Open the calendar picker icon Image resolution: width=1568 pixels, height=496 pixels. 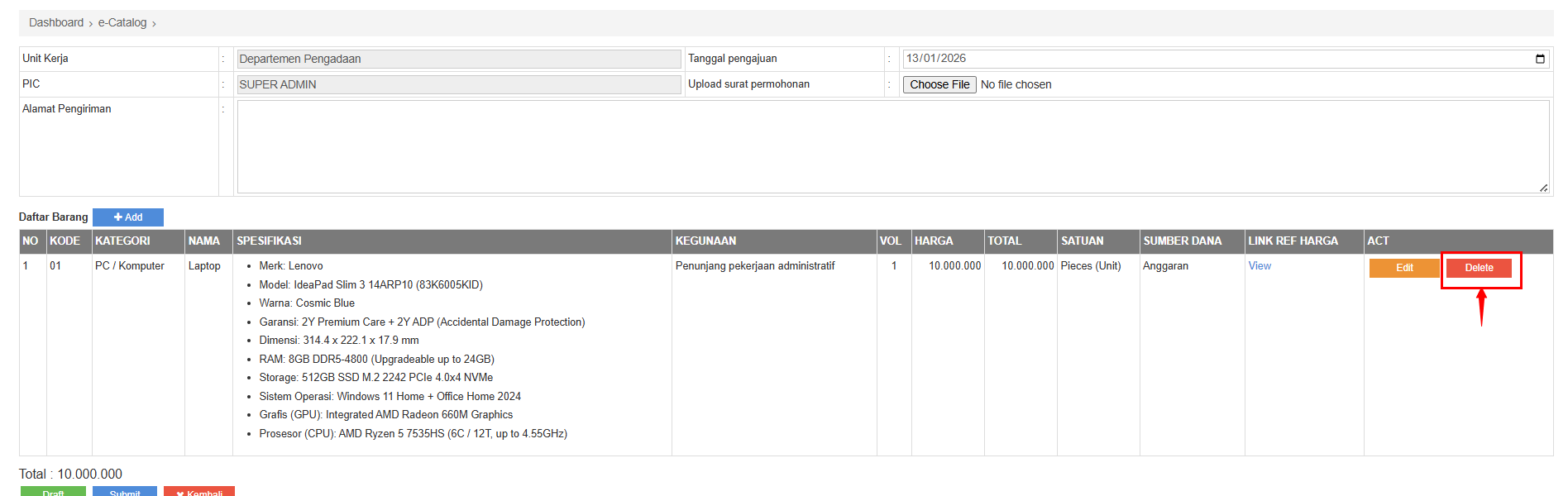(1540, 59)
